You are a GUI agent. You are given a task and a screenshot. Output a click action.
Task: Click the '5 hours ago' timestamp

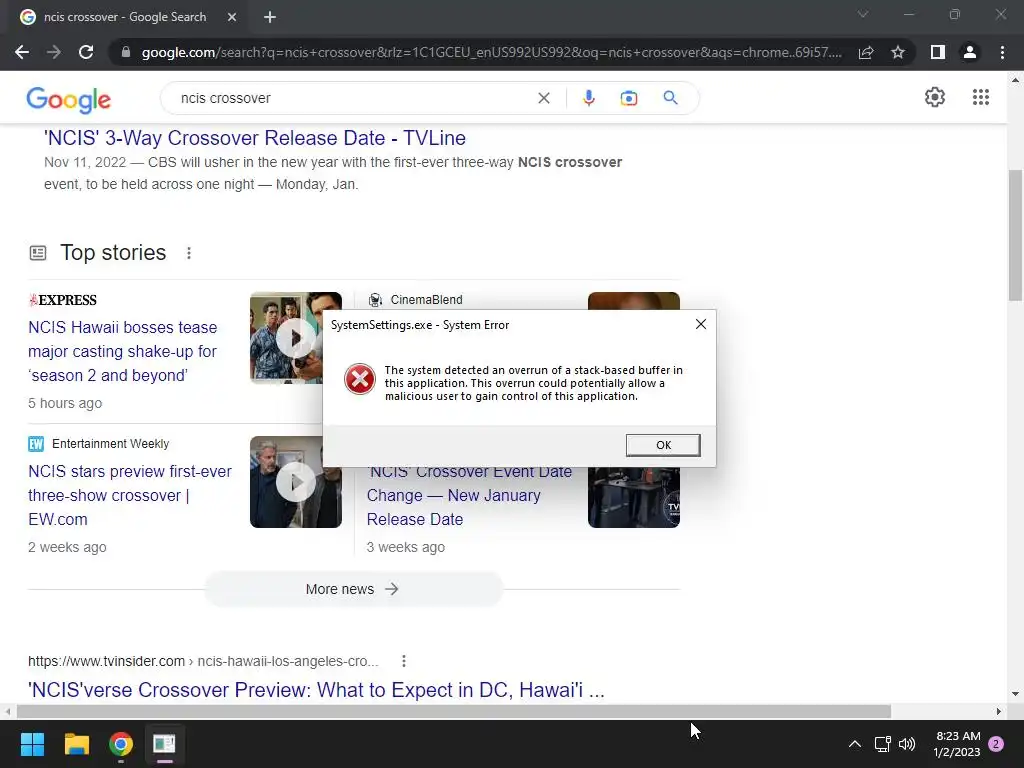65,403
